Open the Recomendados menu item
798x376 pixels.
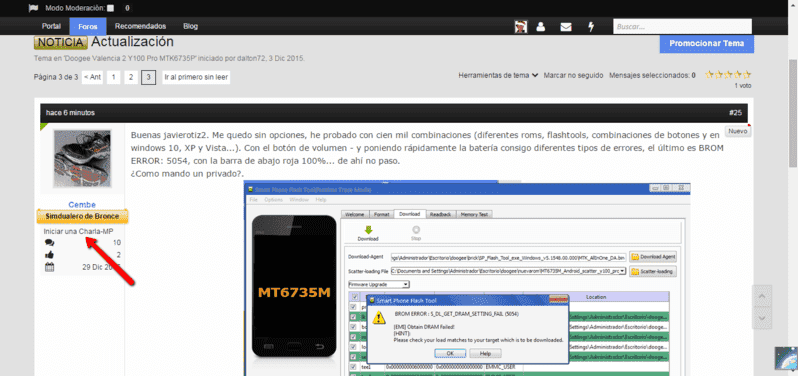pos(140,26)
